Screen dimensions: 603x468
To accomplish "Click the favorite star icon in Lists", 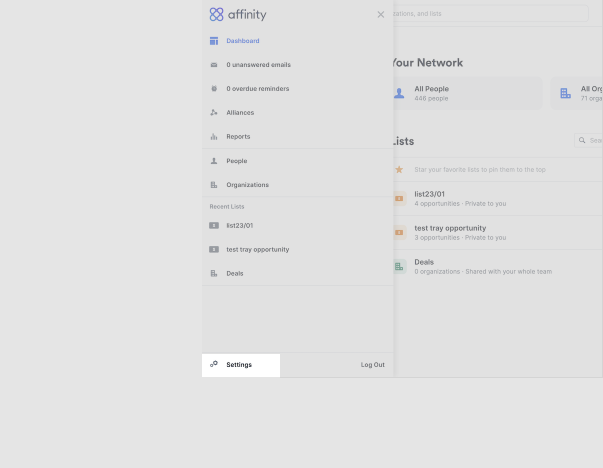I will (x=399, y=170).
